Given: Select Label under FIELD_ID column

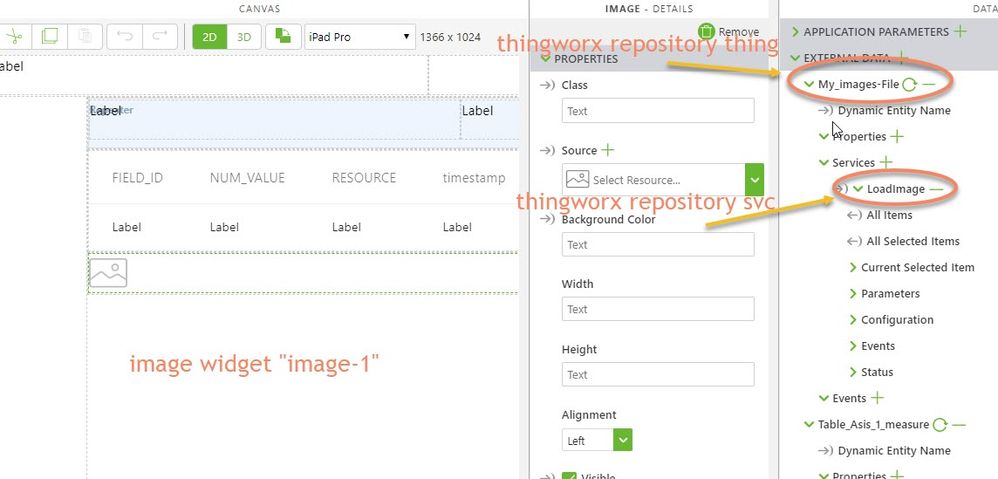Looking at the screenshot, I should (127, 227).
